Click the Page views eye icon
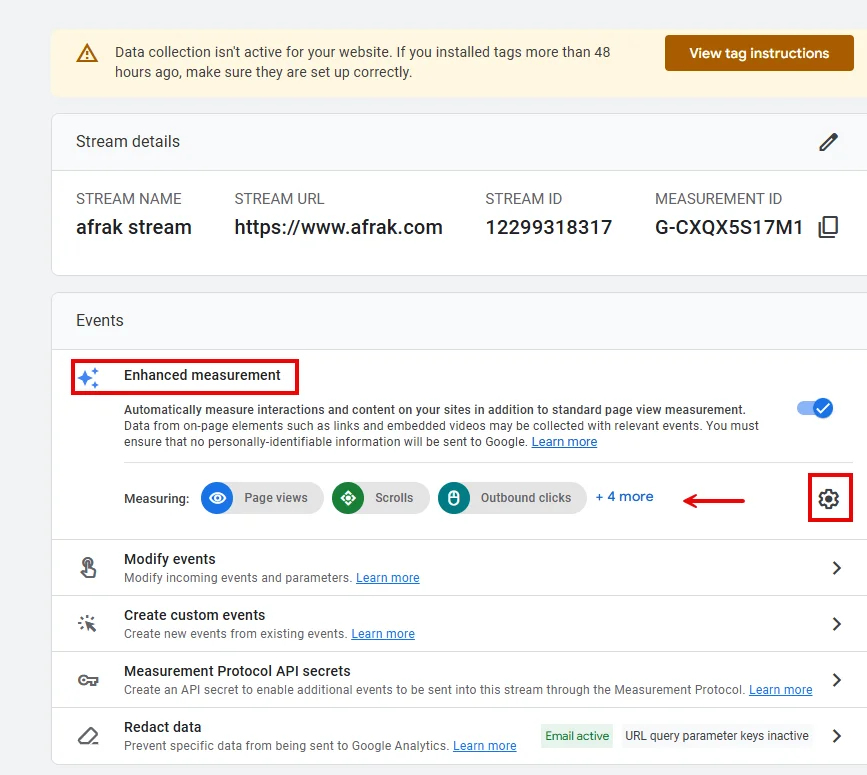The image size is (867, 775). point(217,498)
